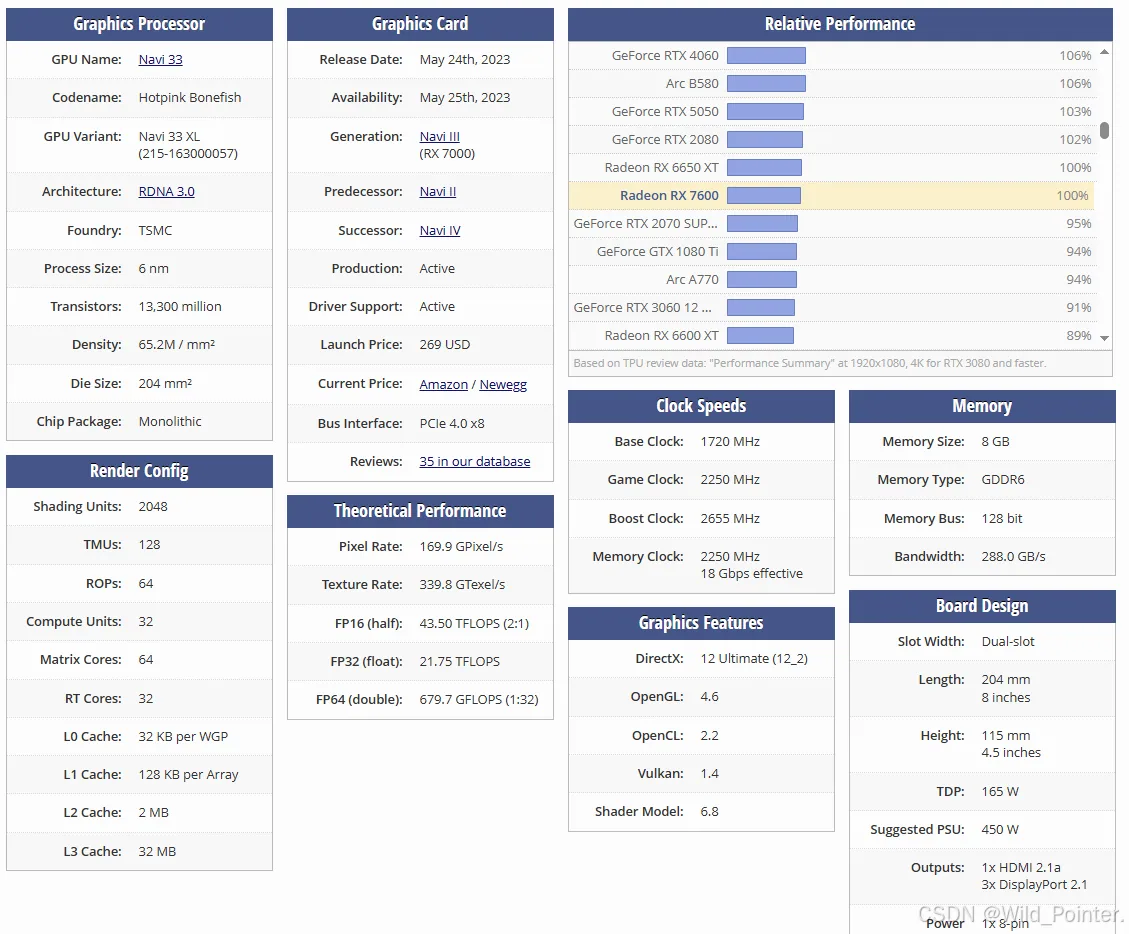Click the "PCIe 4.0 x8" bus interface value

(452, 423)
